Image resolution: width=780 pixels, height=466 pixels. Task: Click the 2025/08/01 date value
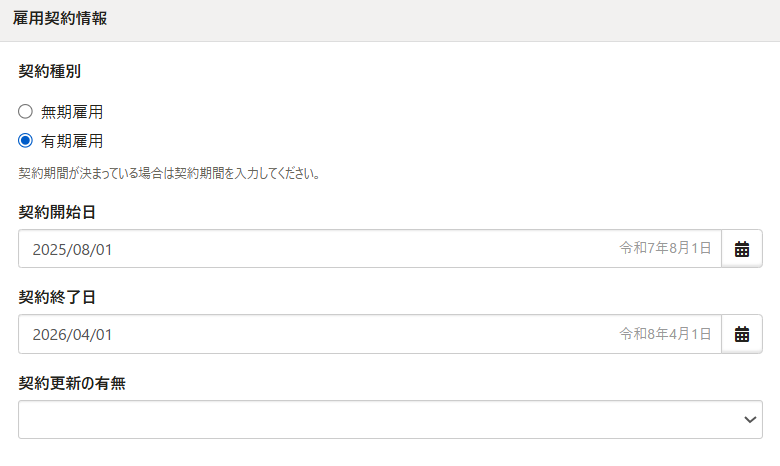[x=73, y=250]
